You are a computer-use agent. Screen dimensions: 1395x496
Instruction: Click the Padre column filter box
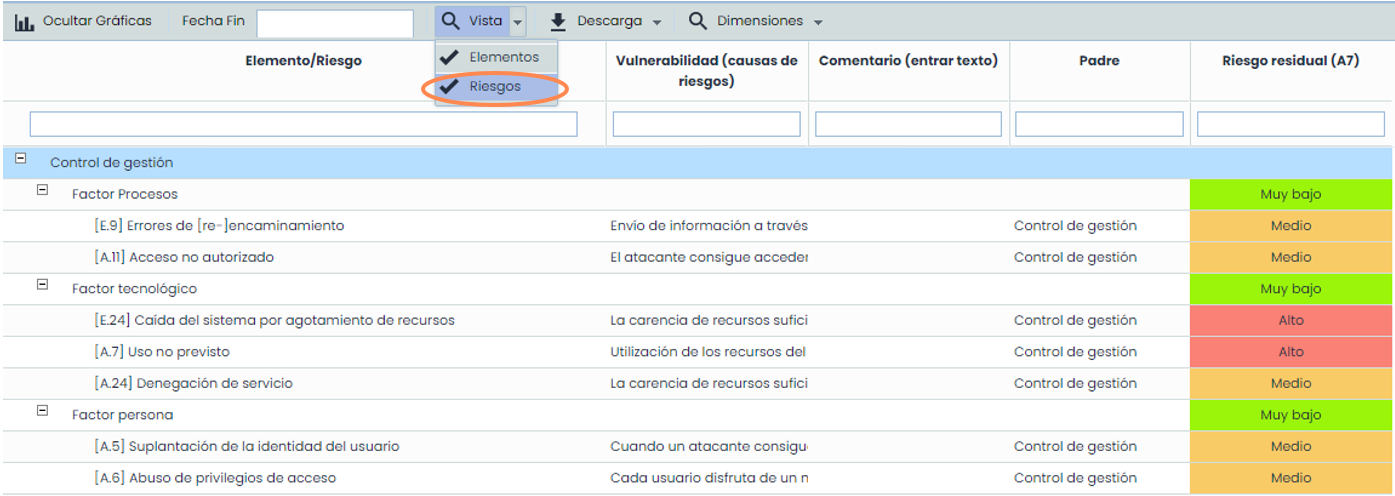1099,124
